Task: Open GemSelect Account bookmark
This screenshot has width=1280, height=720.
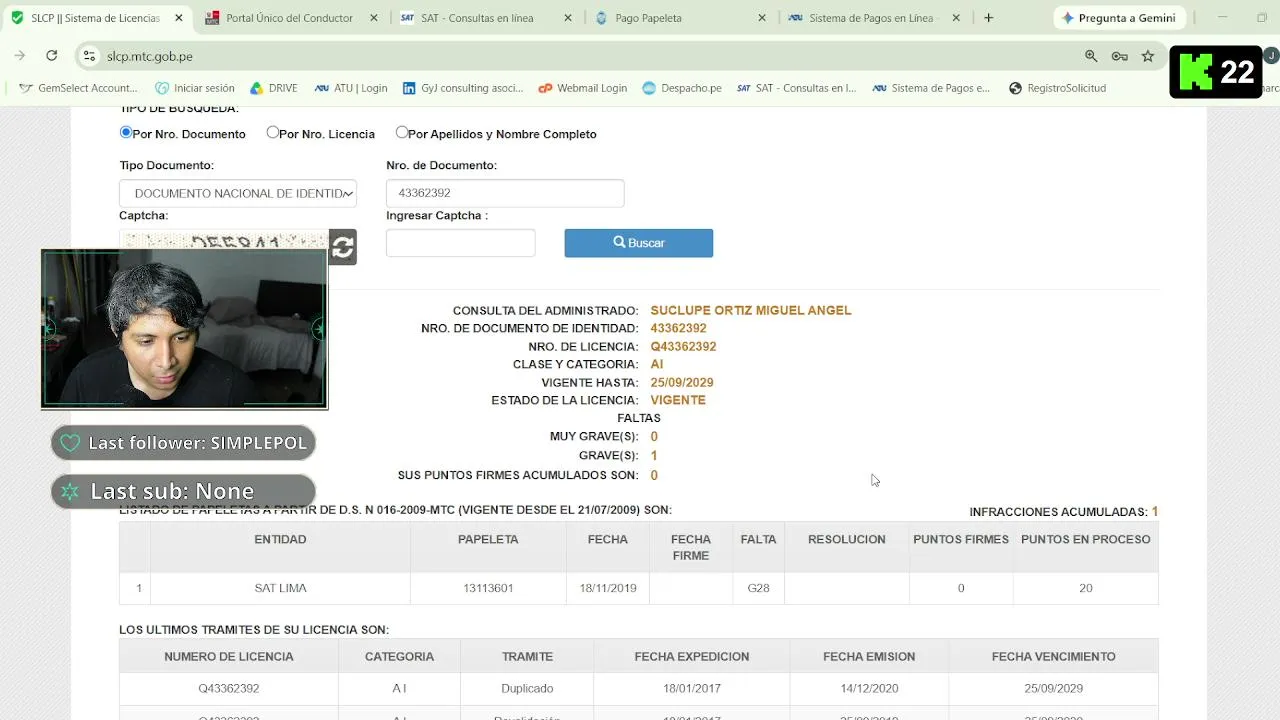Action: (x=78, y=88)
